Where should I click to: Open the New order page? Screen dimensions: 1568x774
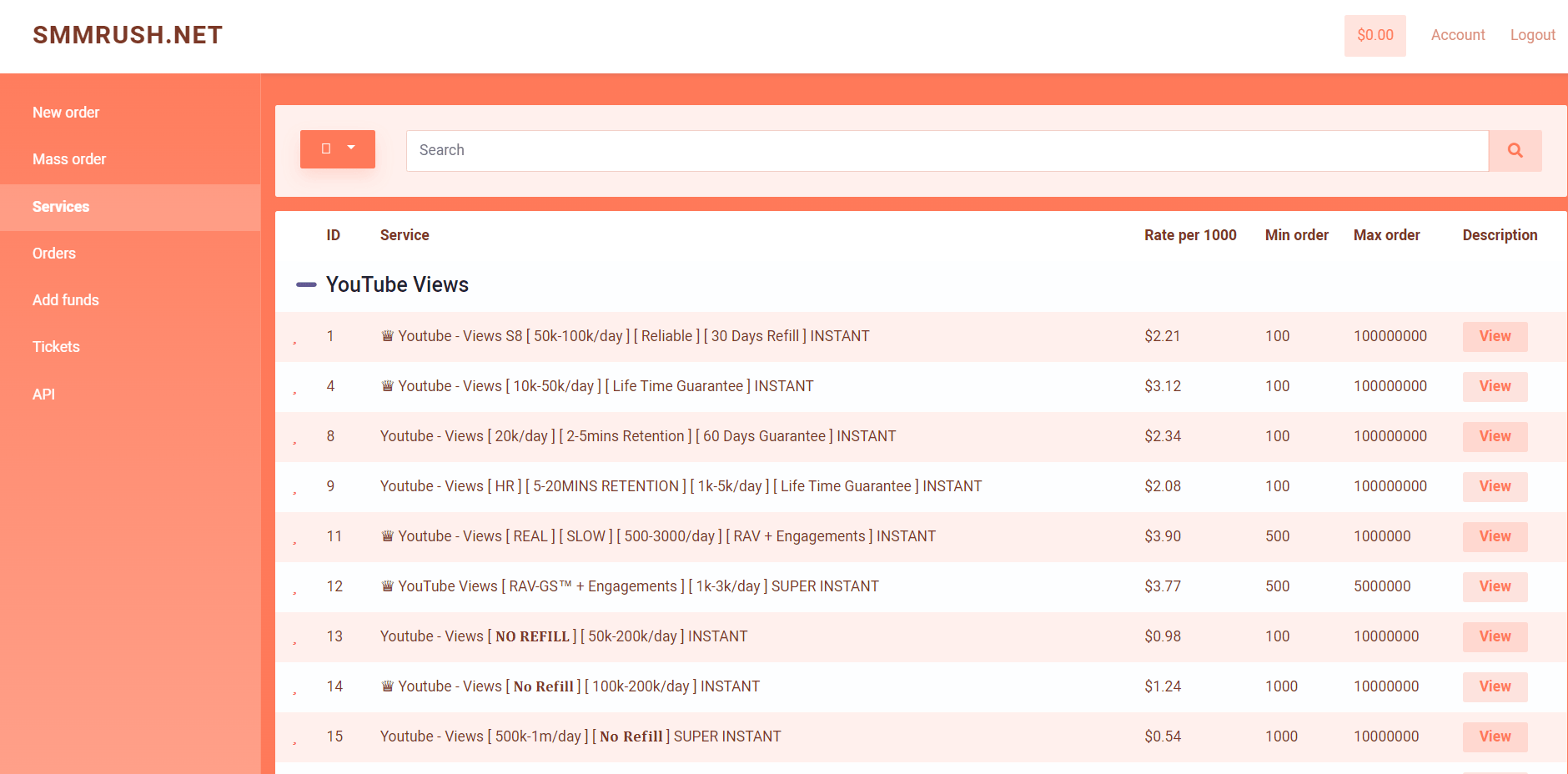pyautogui.click(x=66, y=113)
